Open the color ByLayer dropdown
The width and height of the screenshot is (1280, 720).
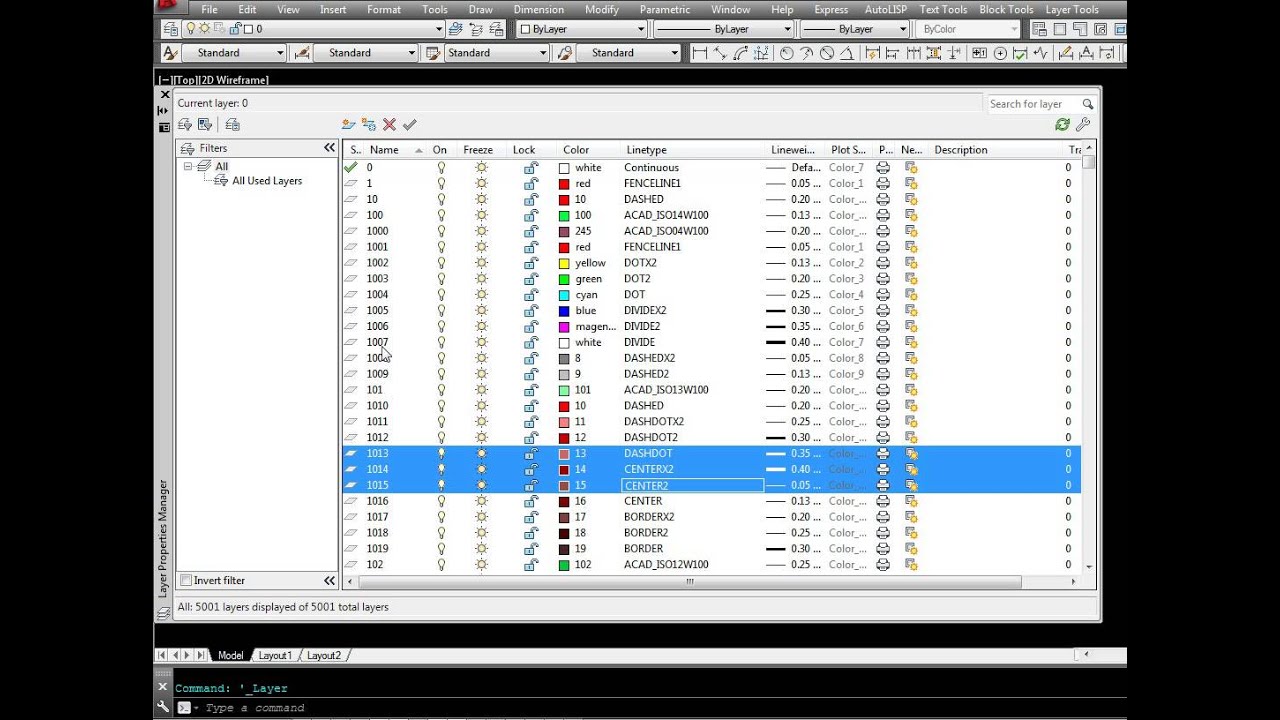click(580, 29)
